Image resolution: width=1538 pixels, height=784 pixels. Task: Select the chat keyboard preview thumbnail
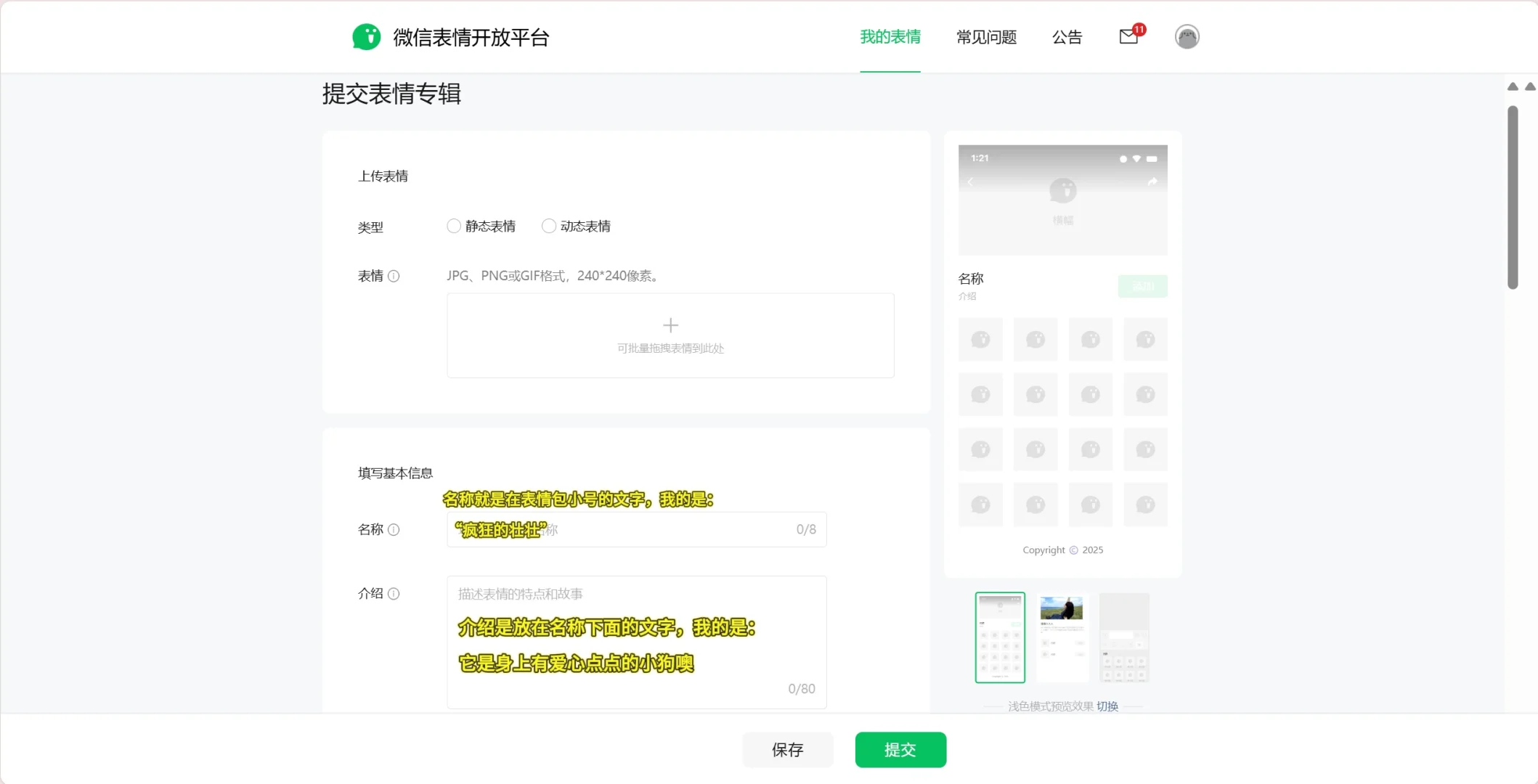click(1124, 637)
